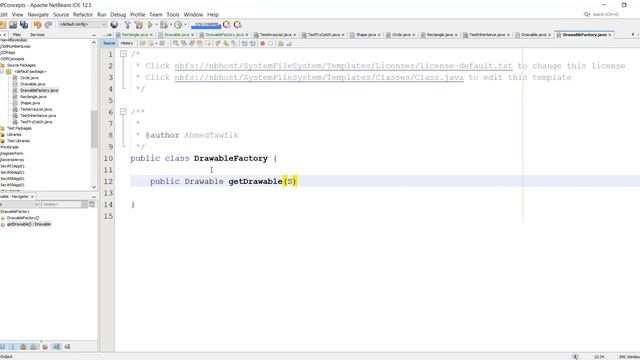Click the Save All icon
The image size is (640, 360).
pyautogui.click(x=24, y=25)
